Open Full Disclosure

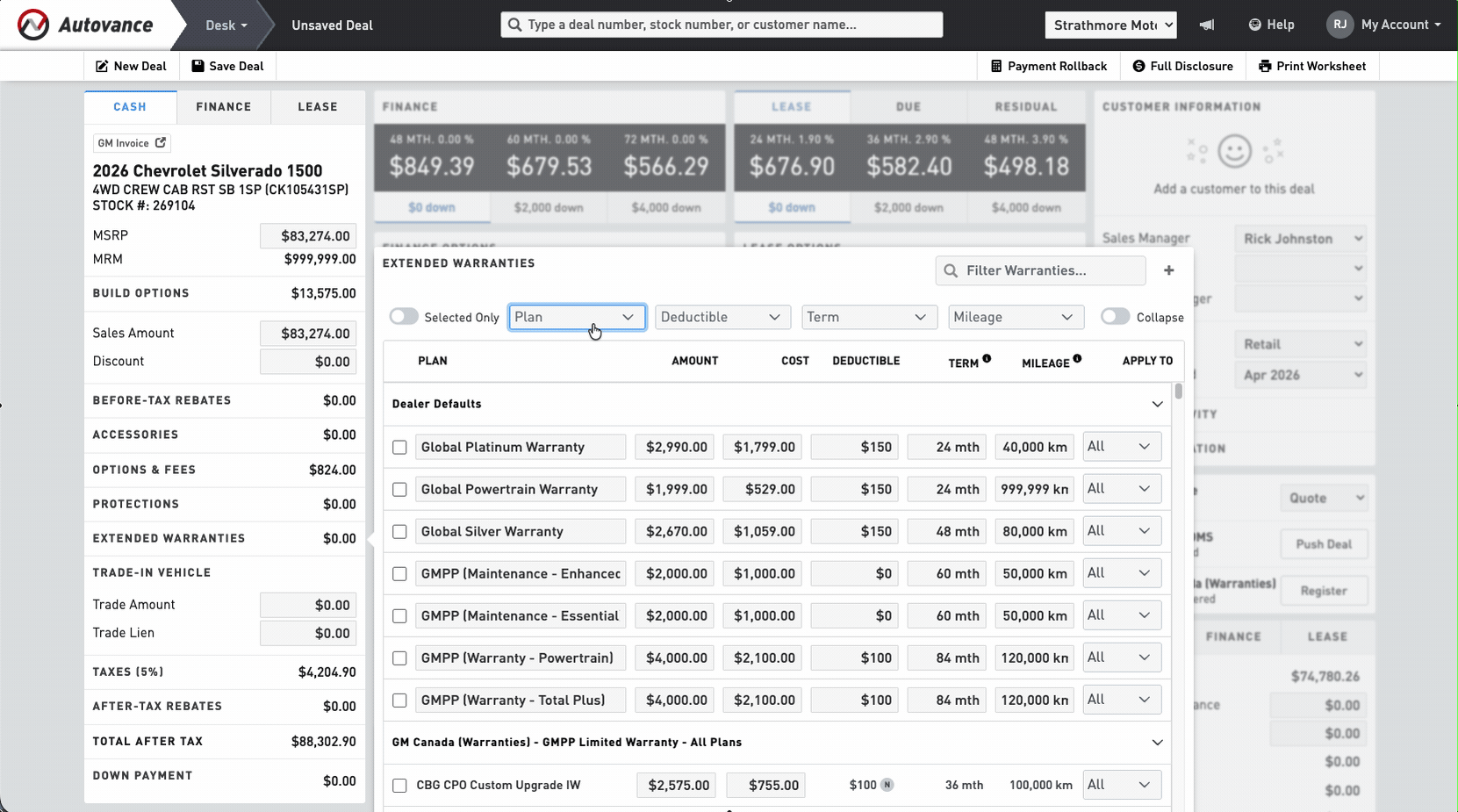(x=1182, y=66)
